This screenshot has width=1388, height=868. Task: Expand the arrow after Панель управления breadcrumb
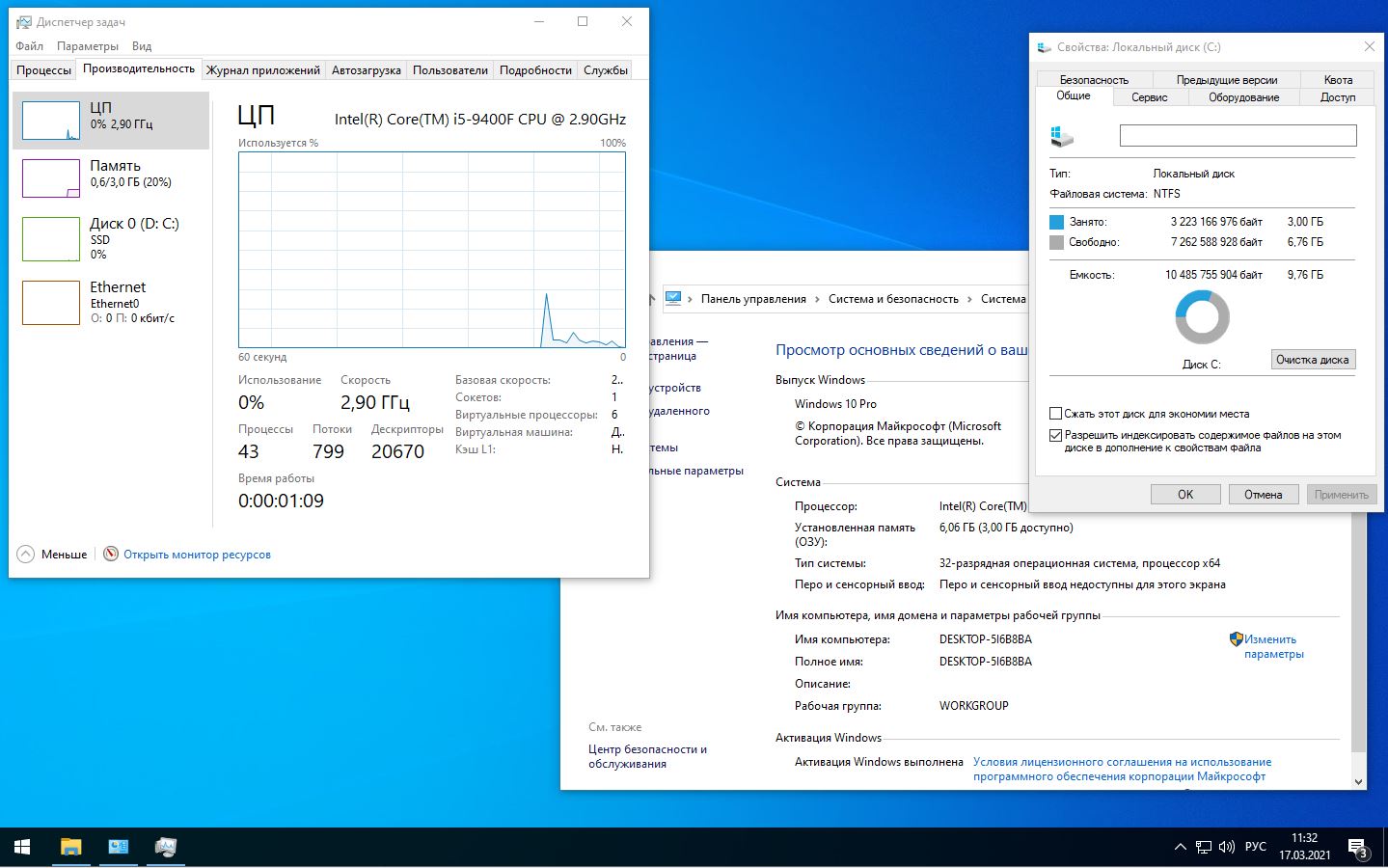(817, 299)
